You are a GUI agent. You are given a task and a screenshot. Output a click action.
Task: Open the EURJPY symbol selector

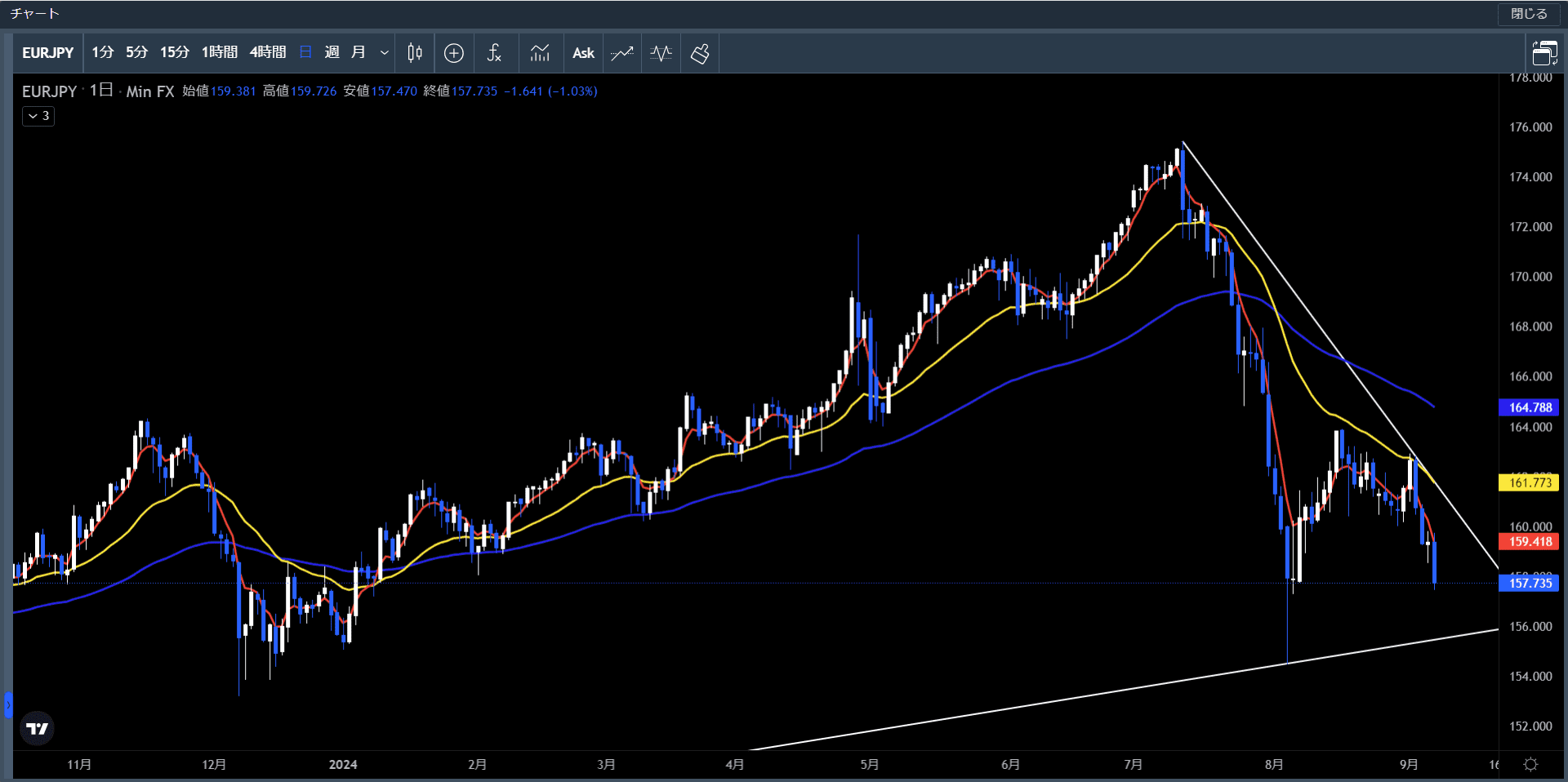tap(48, 53)
